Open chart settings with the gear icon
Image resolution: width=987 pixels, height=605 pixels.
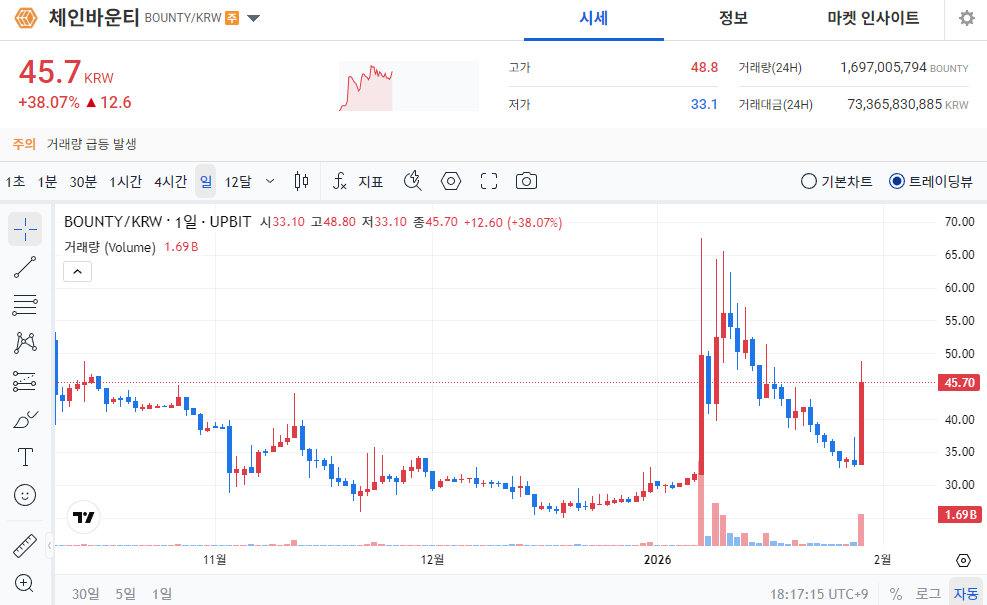tap(965, 18)
